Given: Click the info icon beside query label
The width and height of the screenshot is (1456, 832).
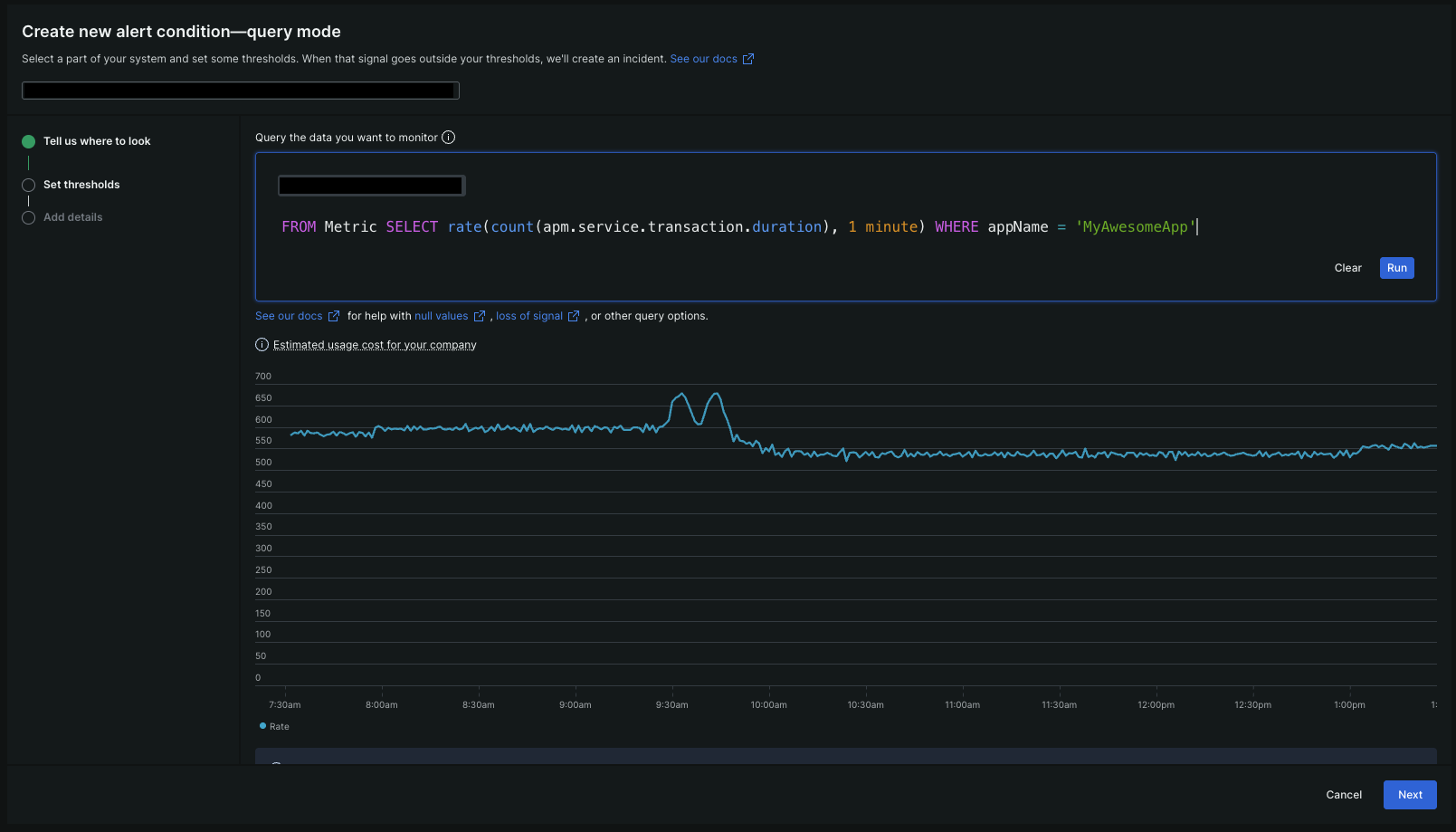Looking at the screenshot, I should (x=448, y=138).
